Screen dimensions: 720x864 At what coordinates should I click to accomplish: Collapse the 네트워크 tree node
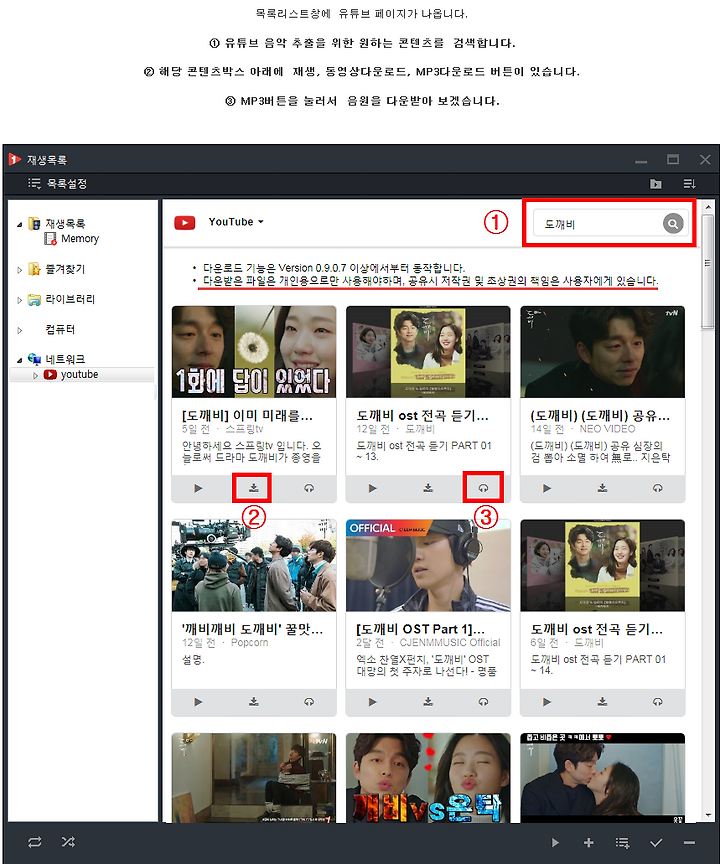click(19, 360)
